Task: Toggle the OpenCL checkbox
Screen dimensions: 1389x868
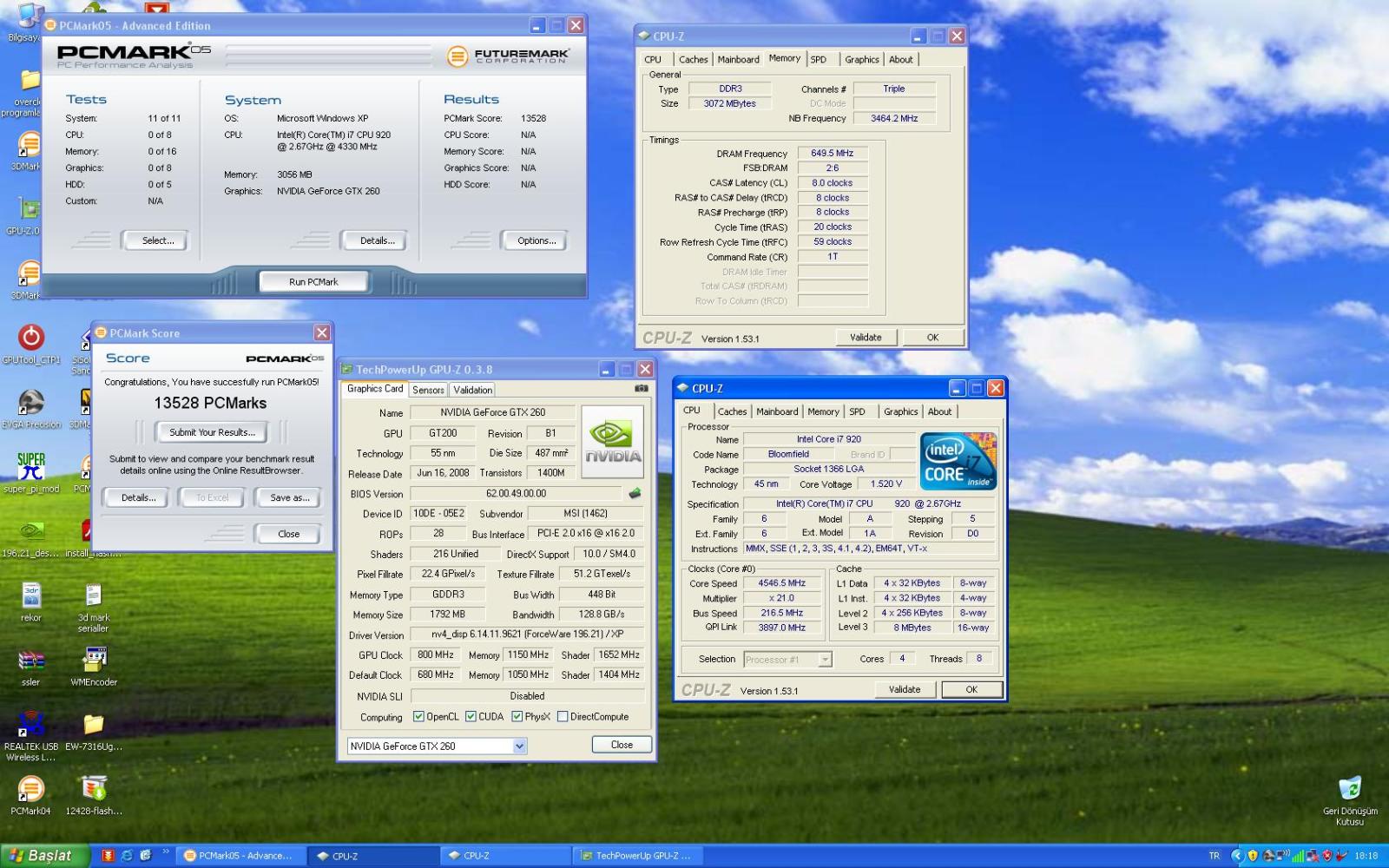Action: 418,717
